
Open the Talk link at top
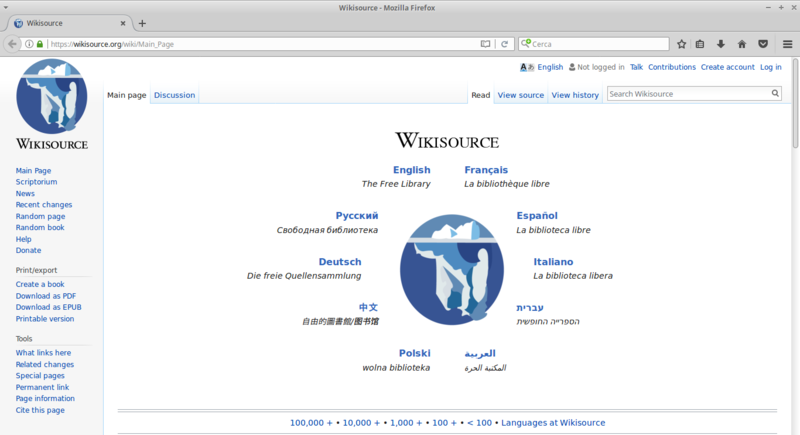(636, 67)
